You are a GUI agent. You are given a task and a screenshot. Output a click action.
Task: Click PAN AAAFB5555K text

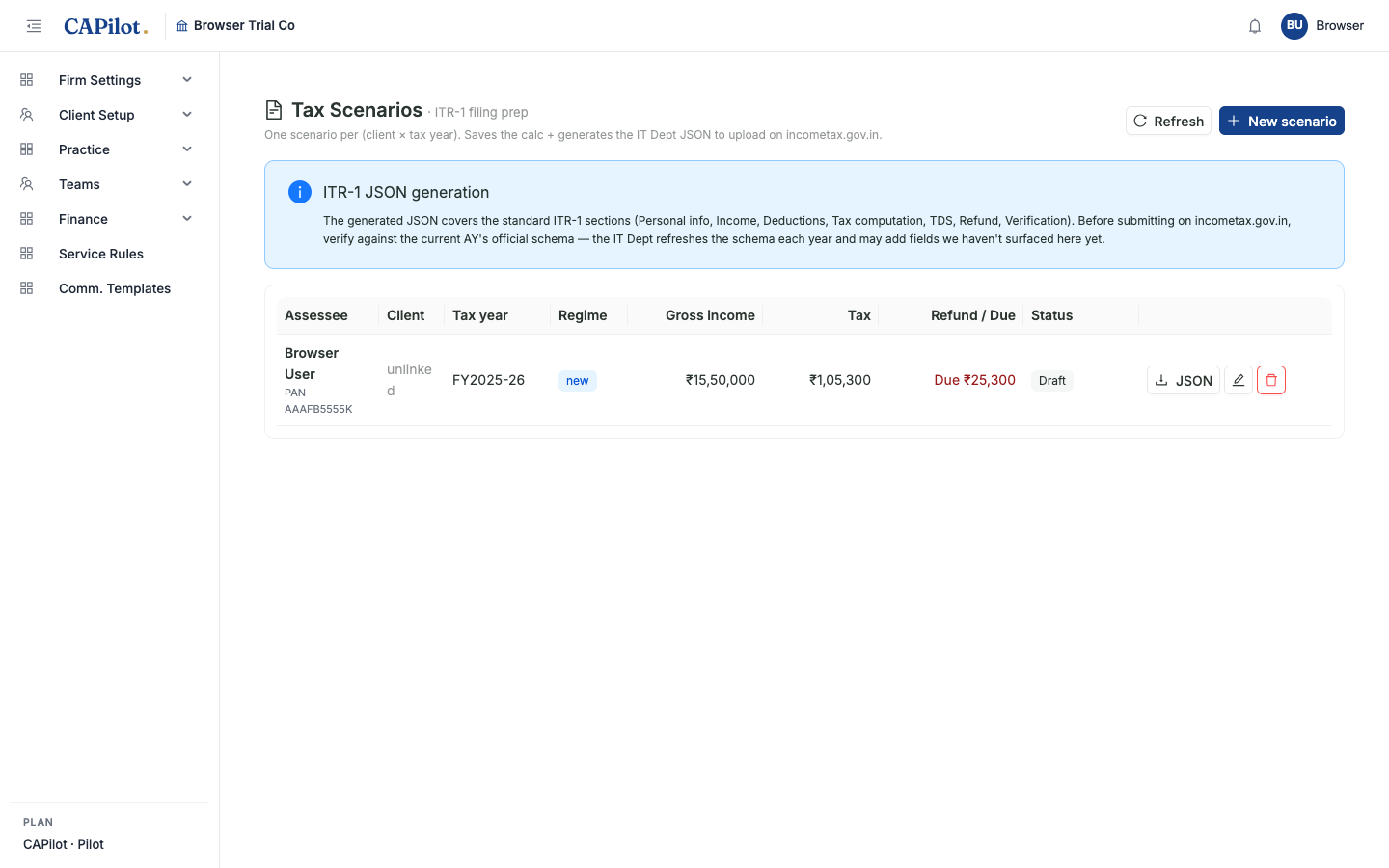[318, 400]
